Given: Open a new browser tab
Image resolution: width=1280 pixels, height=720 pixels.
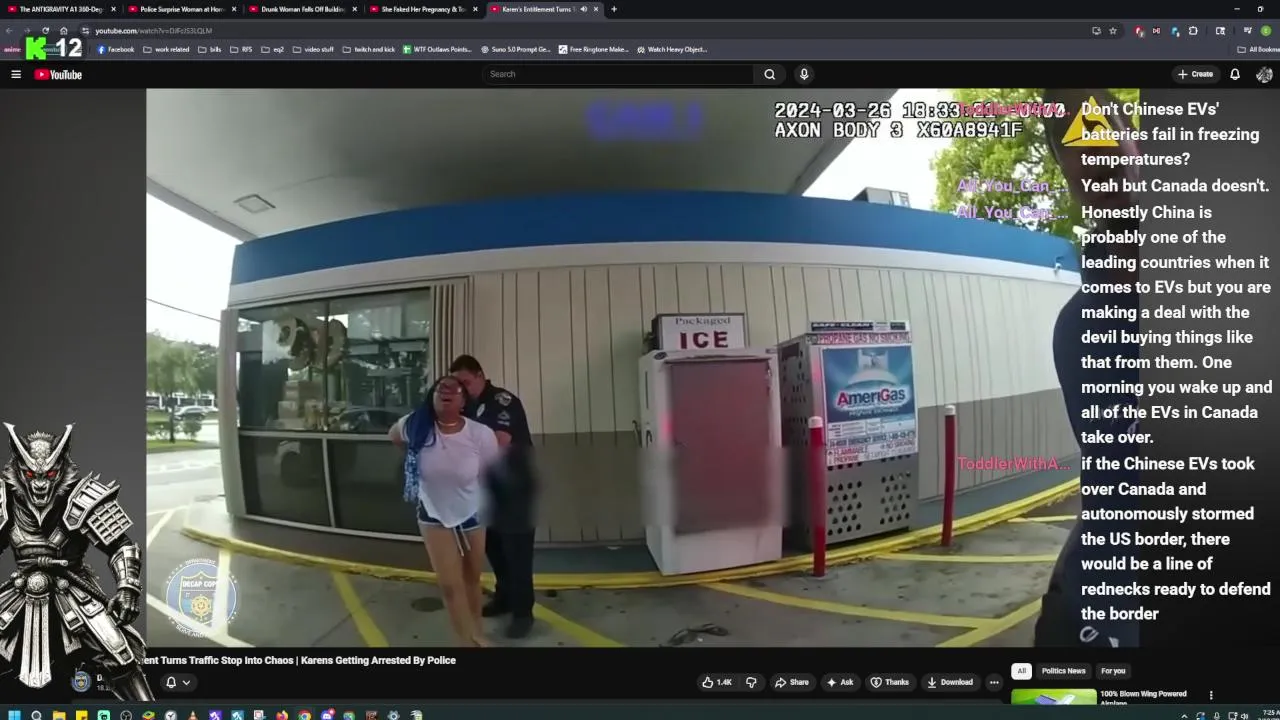Looking at the screenshot, I should (x=614, y=9).
